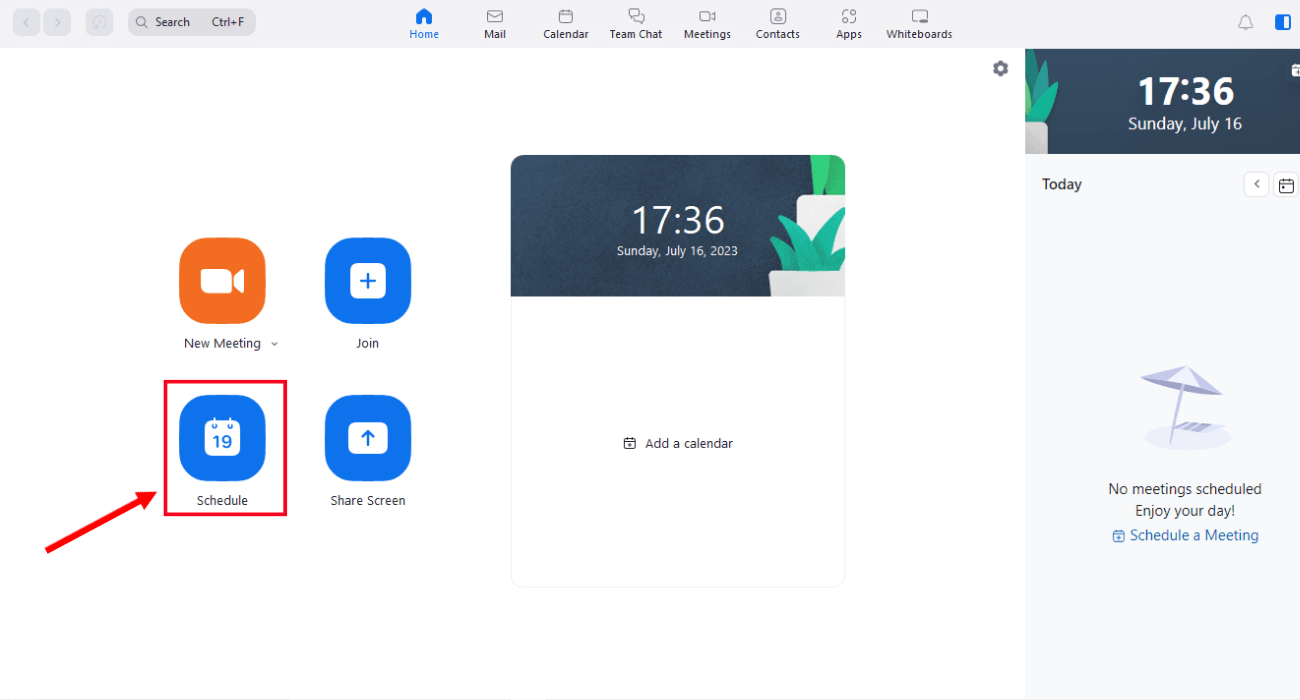Open the Meetings tab

pos(707,24)
